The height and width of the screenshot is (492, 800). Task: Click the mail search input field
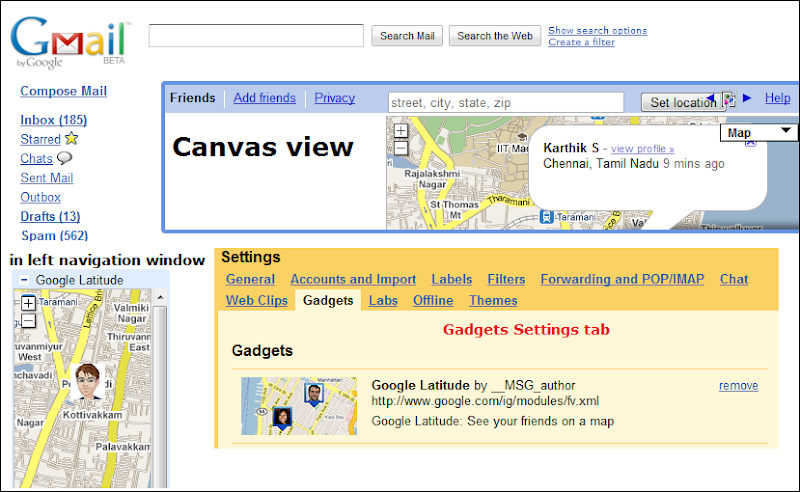[x=256, y=36]
